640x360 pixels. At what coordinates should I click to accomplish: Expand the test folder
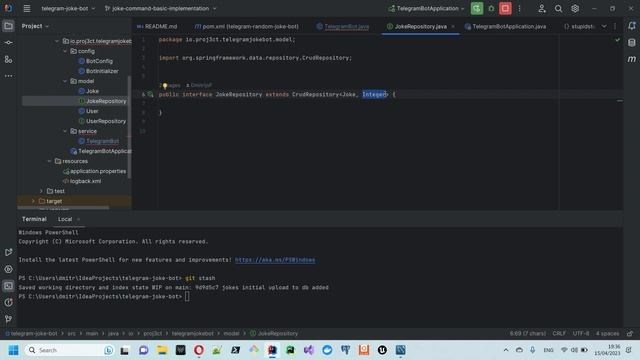point(41,191)
